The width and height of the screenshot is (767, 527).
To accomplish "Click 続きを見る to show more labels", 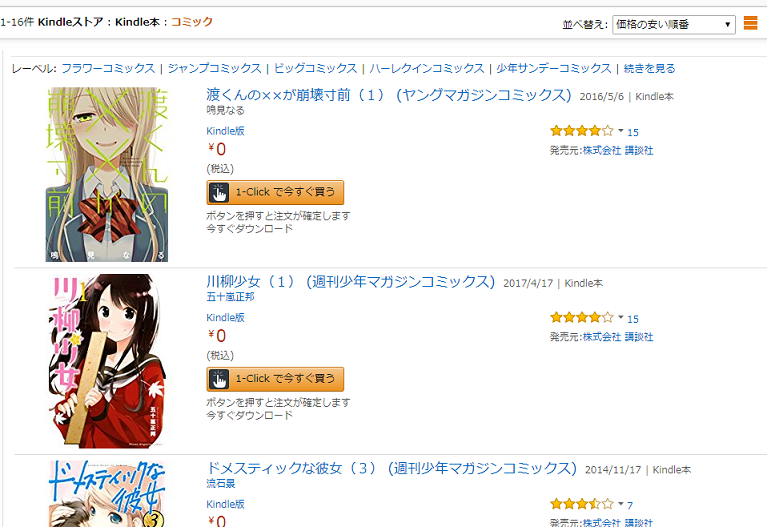I will point(650,68).
